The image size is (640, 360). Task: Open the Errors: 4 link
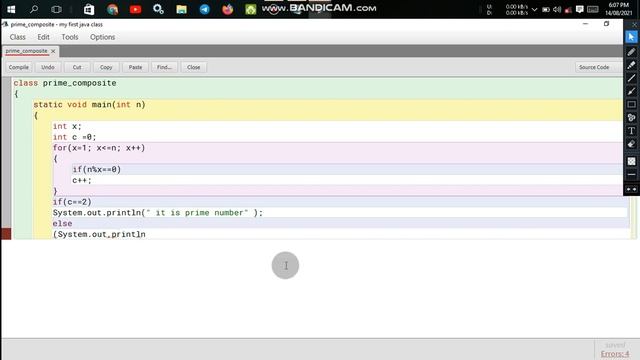click(x=615, y=354)
